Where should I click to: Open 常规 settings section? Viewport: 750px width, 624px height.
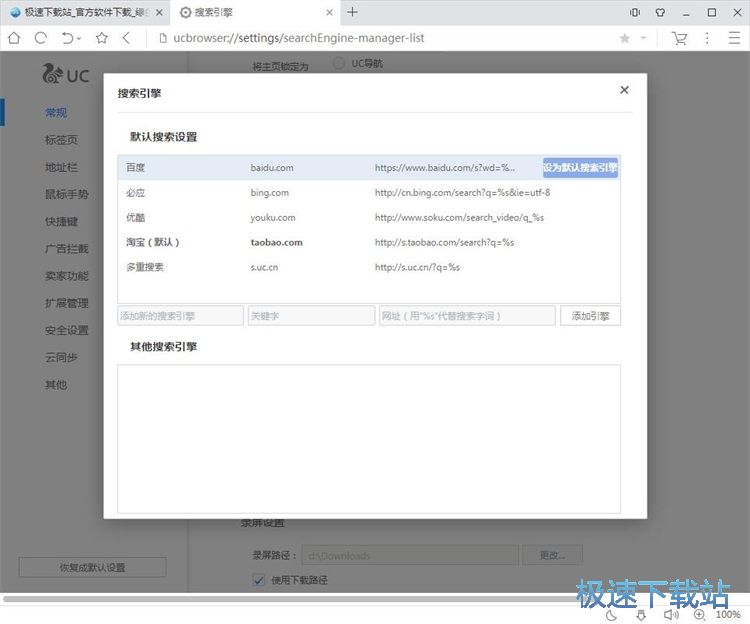click(x=56, y=113)
